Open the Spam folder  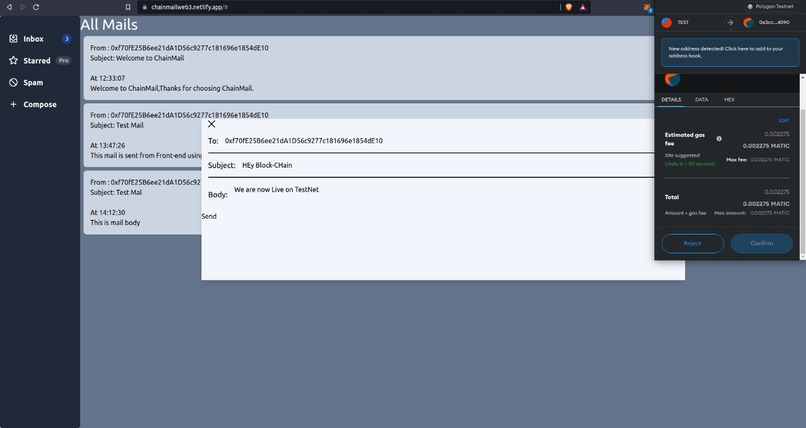[x=33, y=82]
